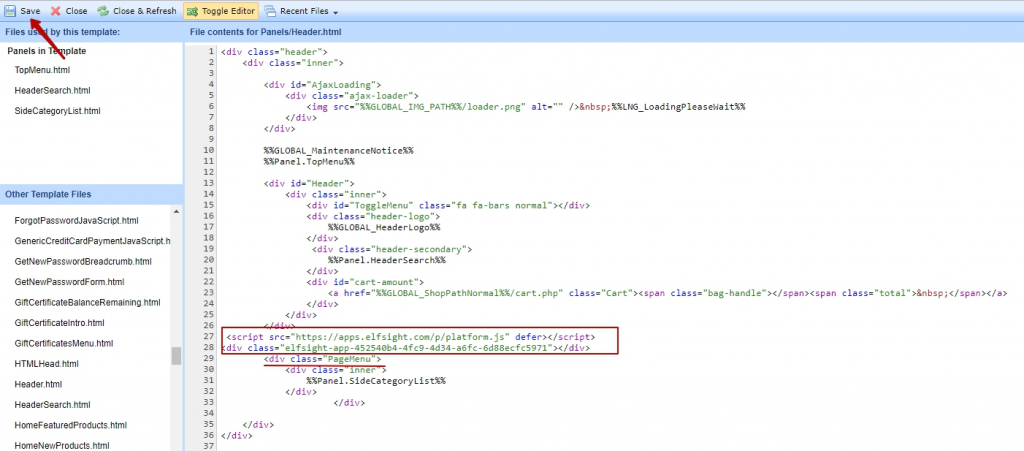Click the %%GLOBAL_HeaderLogo%% code line
1024x451 pixels.
click(x=384, y=227)
